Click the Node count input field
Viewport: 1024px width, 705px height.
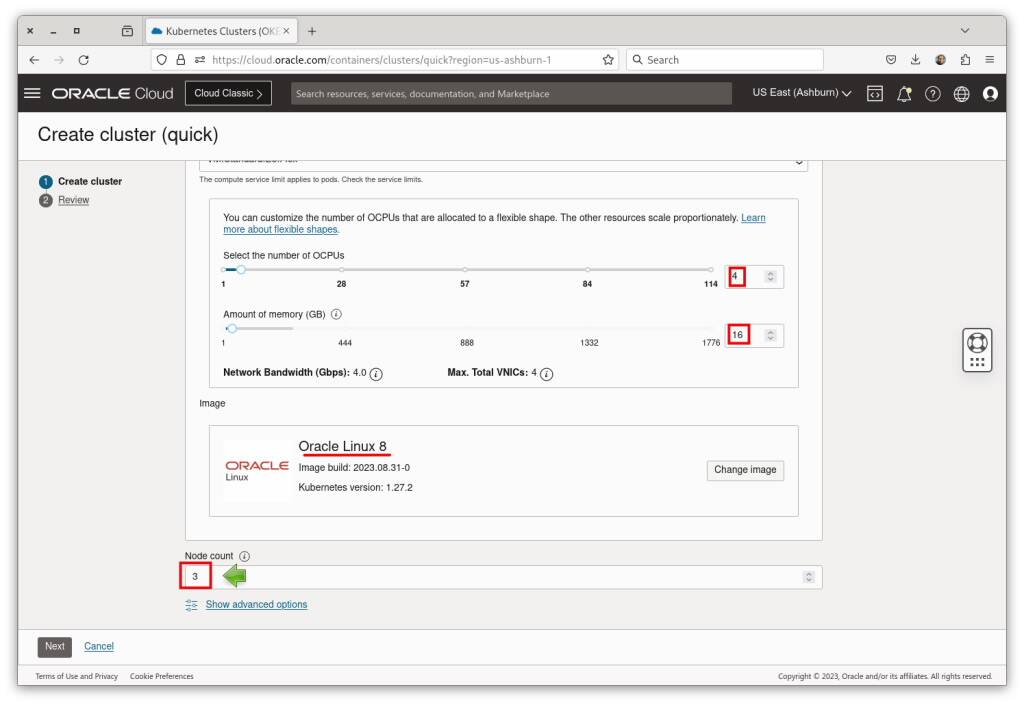503,577
